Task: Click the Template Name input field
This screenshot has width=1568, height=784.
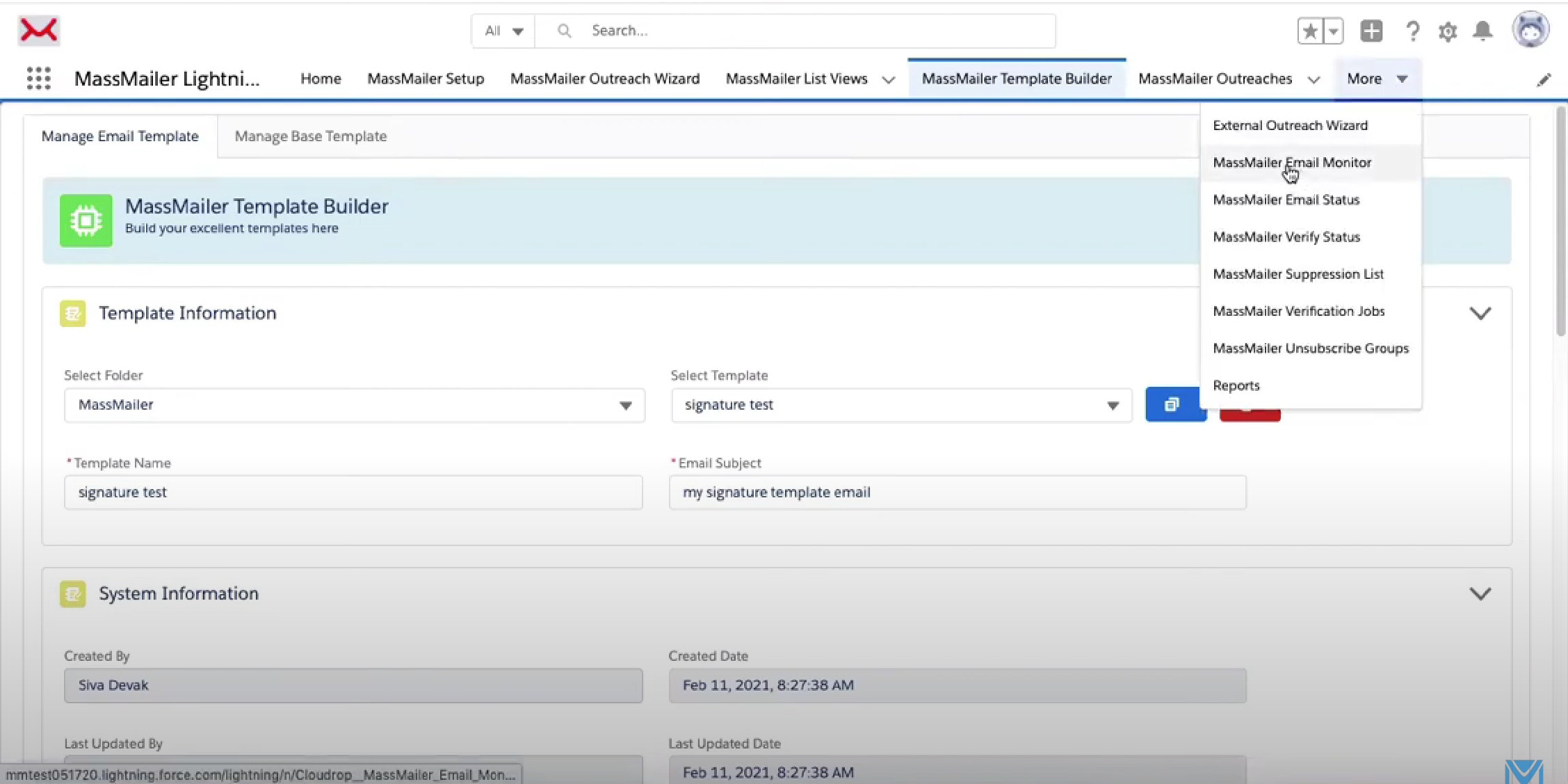Action: (x=353, y=493)
